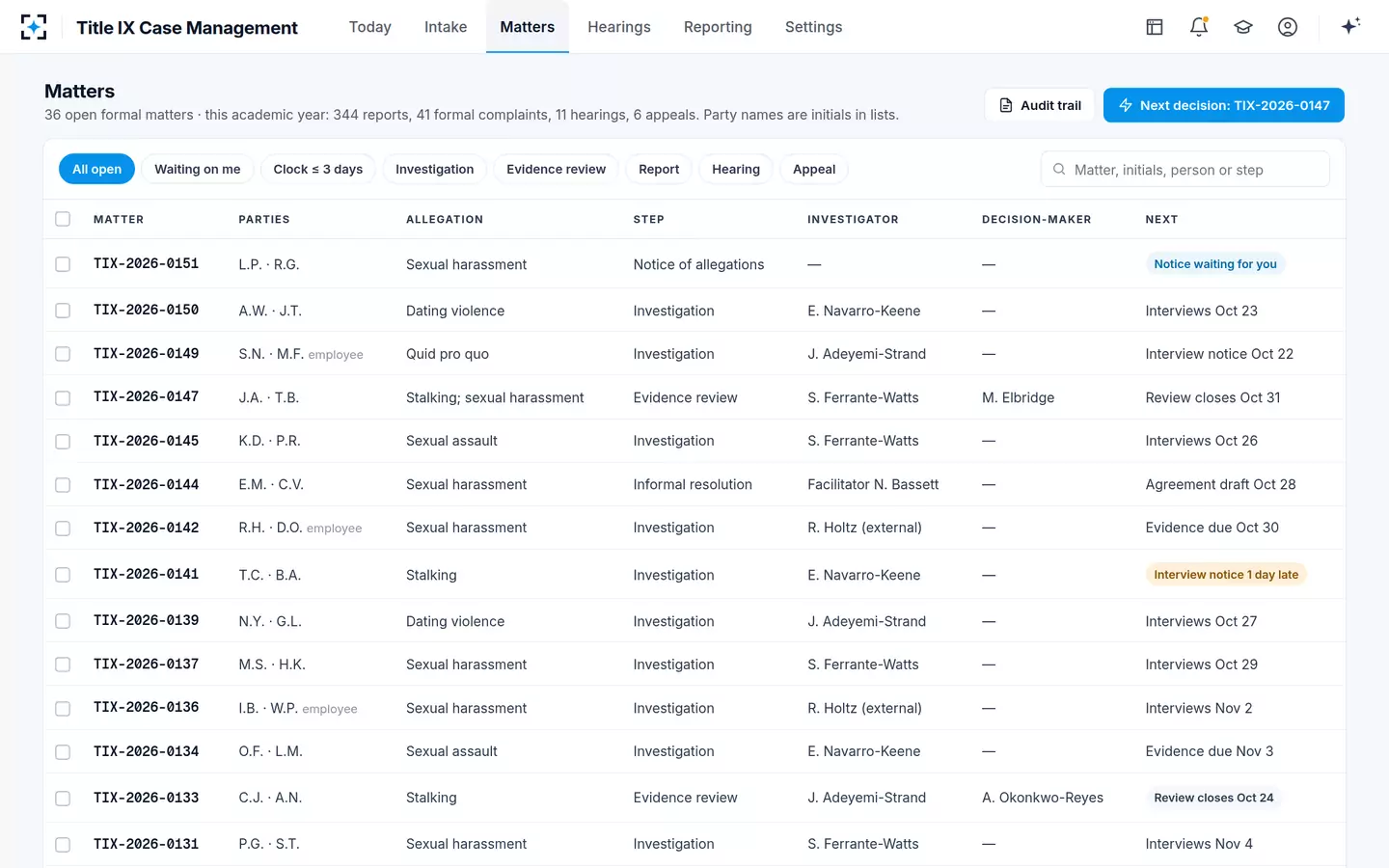Image resolution: width=1389 pixels, height=868 pixels.
Task: Click the Interview notice 1 day late badge
Action: pos(1226,575)
